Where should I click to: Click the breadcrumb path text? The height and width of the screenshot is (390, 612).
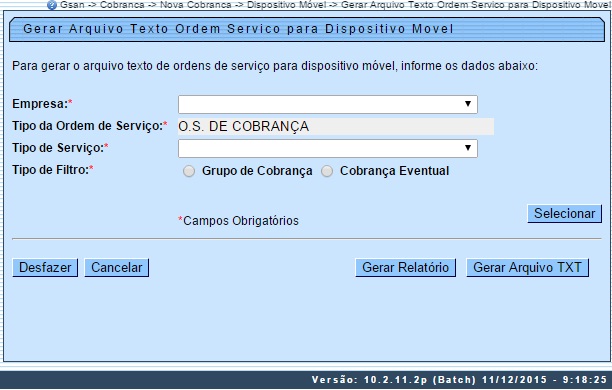tap(335, 5)
